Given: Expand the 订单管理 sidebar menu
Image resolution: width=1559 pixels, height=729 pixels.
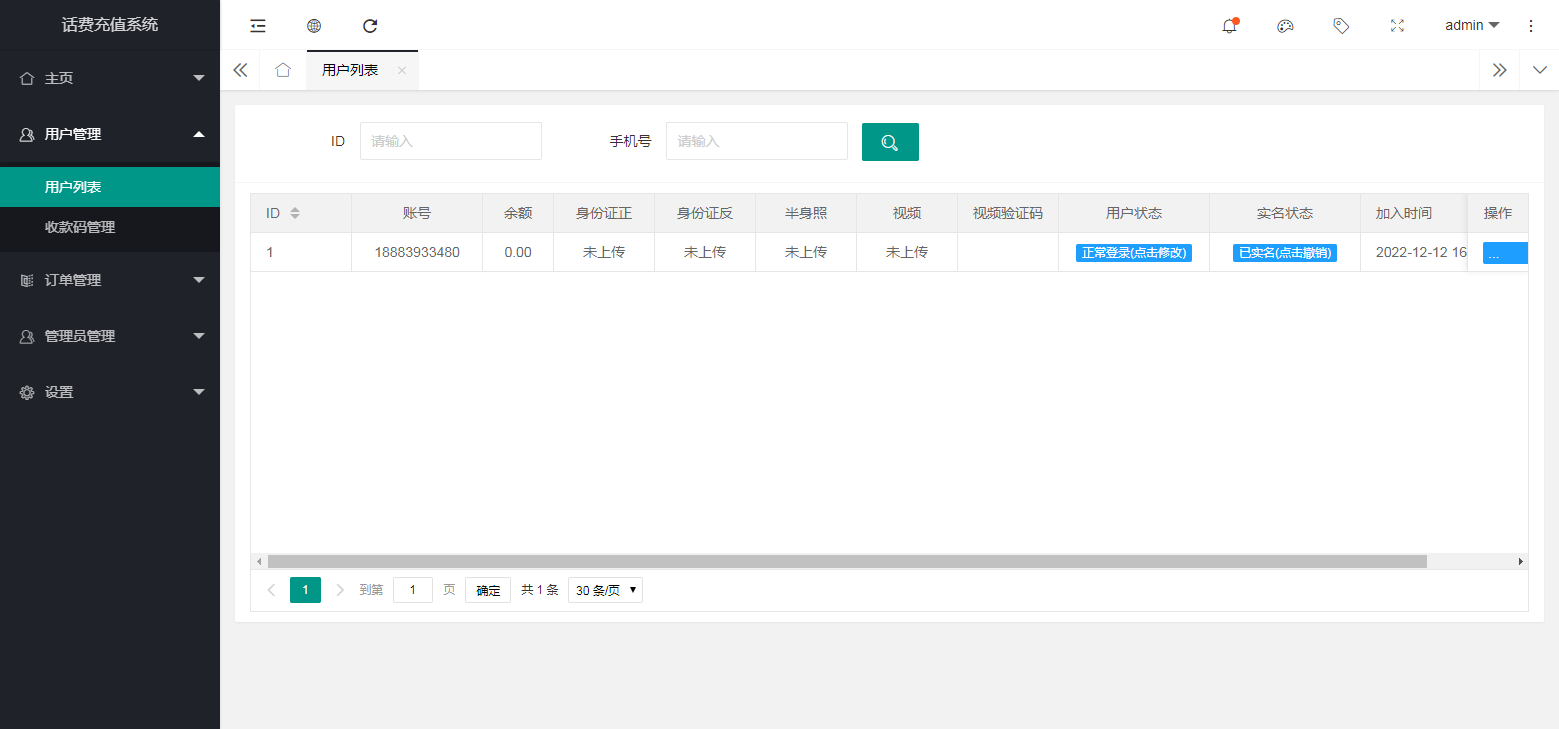Looking at the screenshot, I should click(x=110, y=280).
